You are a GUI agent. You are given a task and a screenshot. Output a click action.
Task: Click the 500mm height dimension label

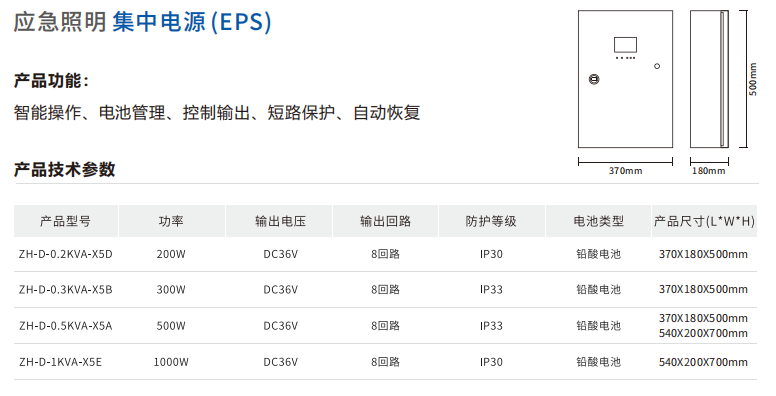[x=753, y=79]
